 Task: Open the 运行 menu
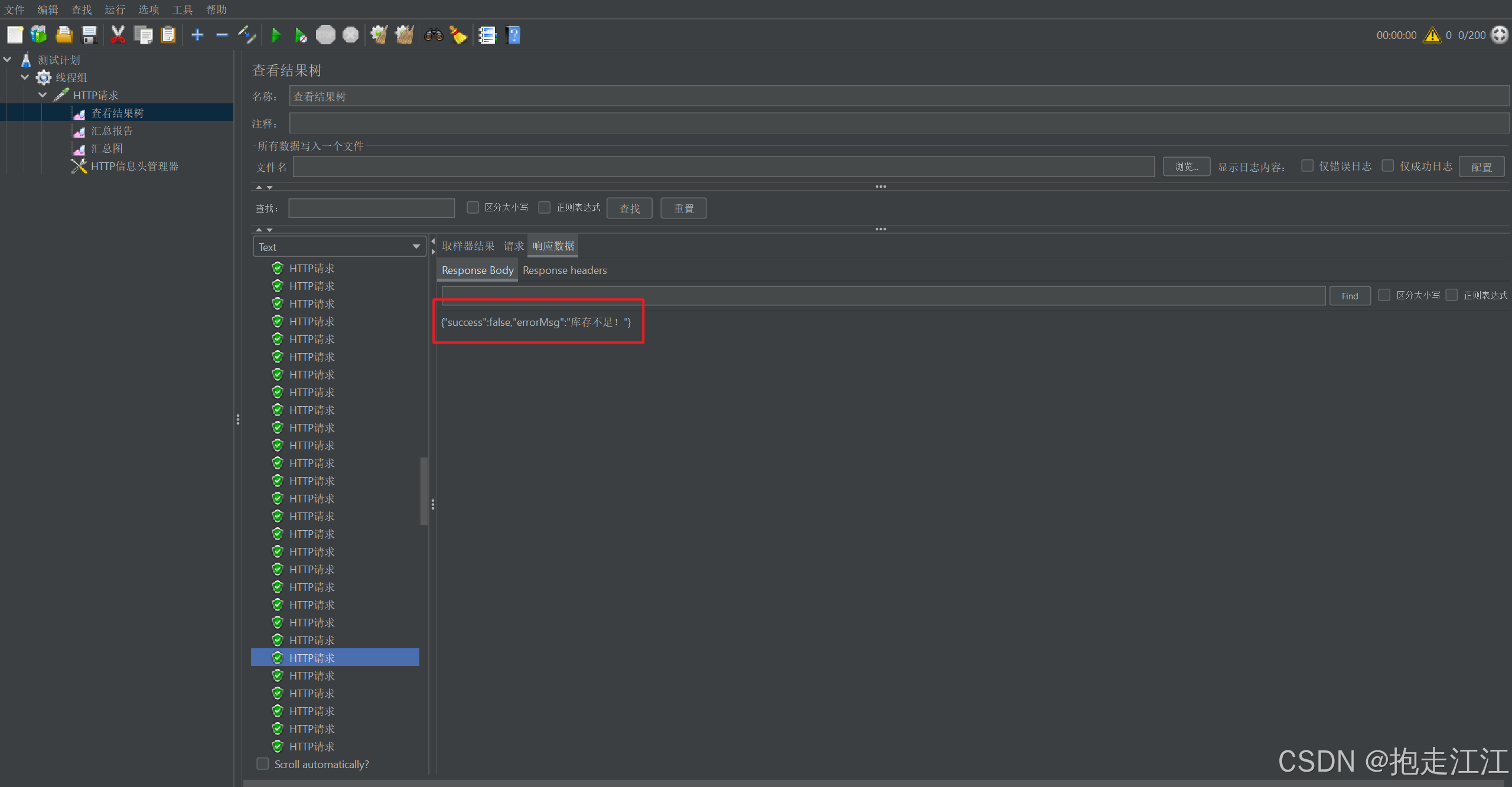pyautogui.click(x=115, y=9)
